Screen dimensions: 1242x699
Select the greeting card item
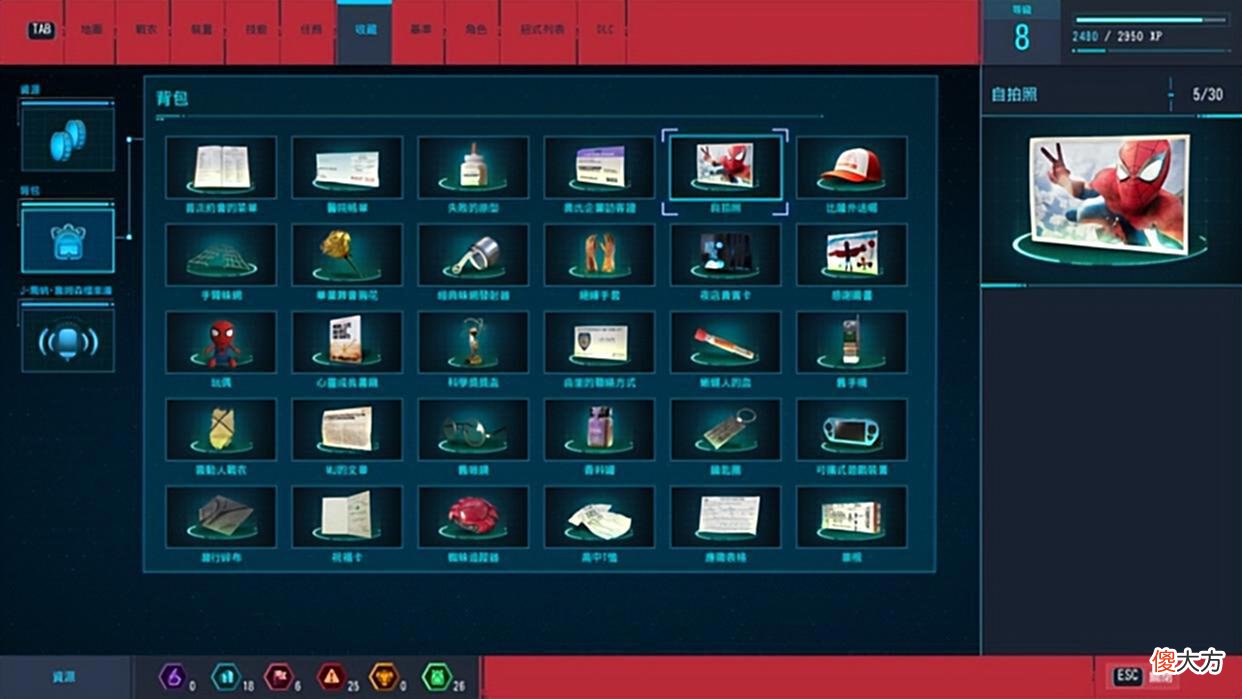347,516
